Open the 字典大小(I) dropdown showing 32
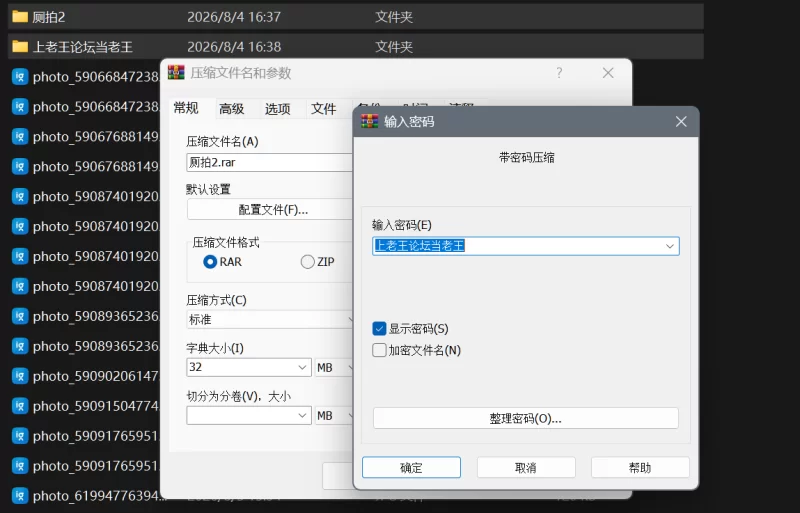This screenshot has width=800, height=513. (x=302, y=367)
